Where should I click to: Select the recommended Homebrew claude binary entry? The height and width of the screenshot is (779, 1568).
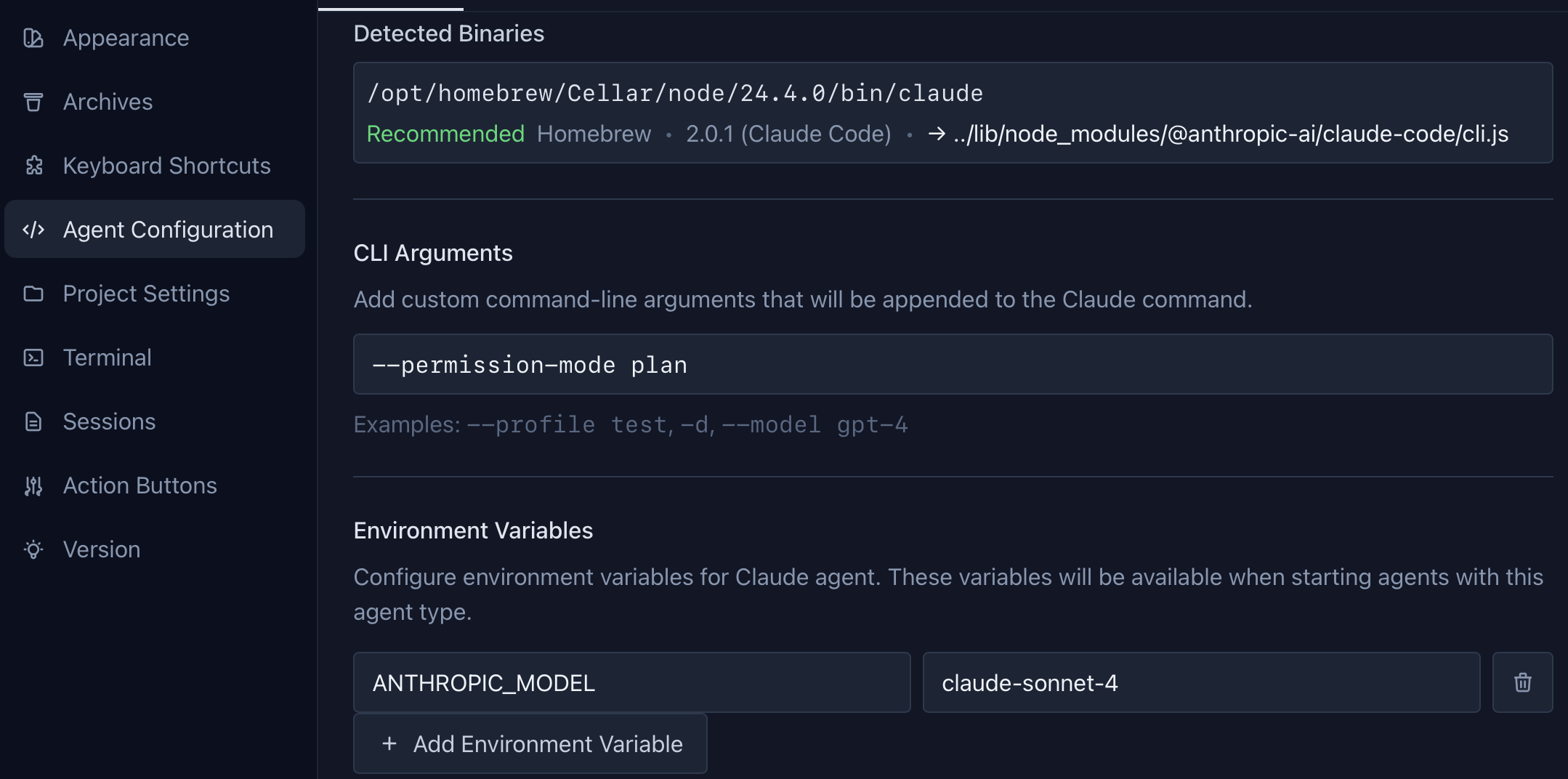(950, 113)
